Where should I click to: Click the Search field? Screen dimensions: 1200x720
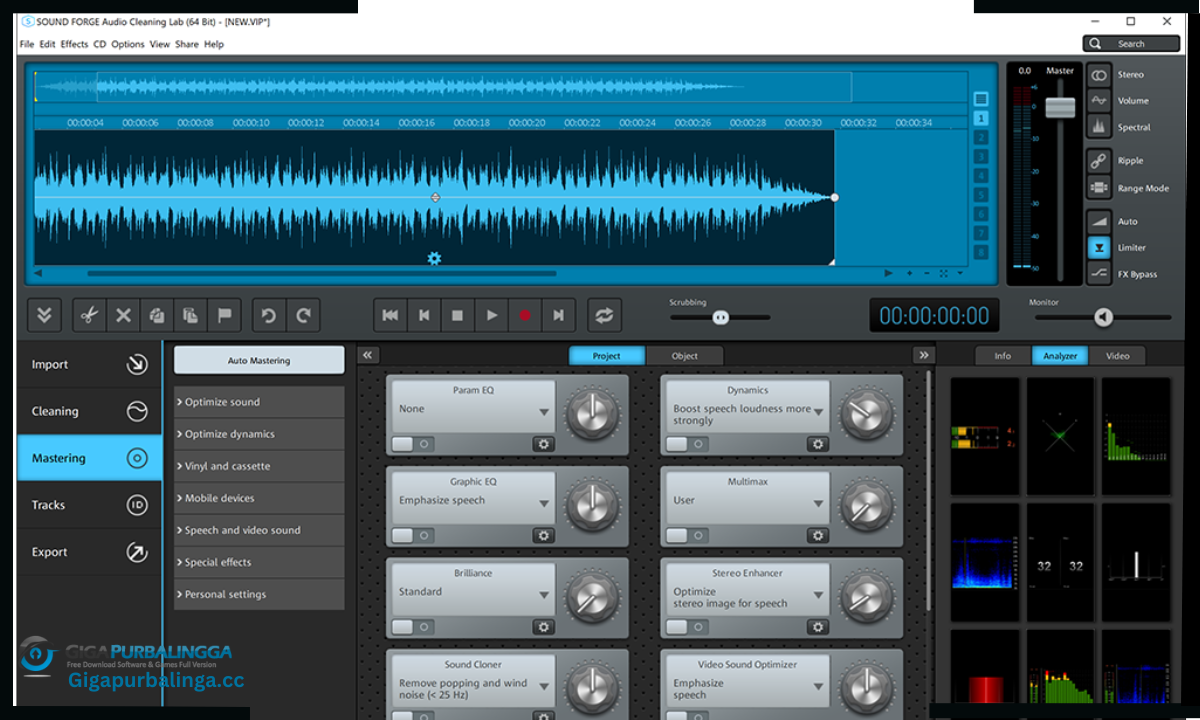click(1131, 44)
